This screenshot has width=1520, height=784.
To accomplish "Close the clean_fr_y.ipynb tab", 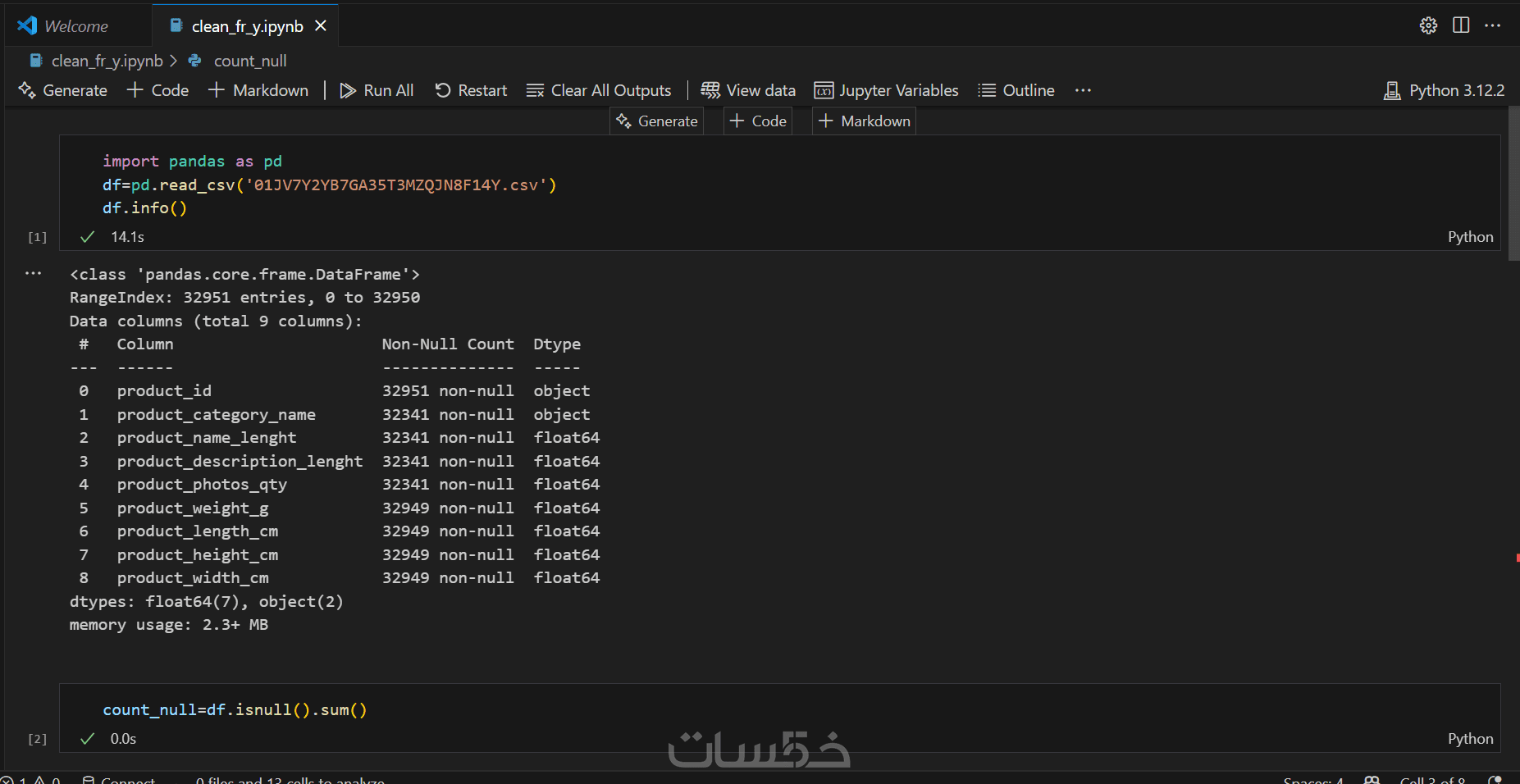I will point(321,26).
